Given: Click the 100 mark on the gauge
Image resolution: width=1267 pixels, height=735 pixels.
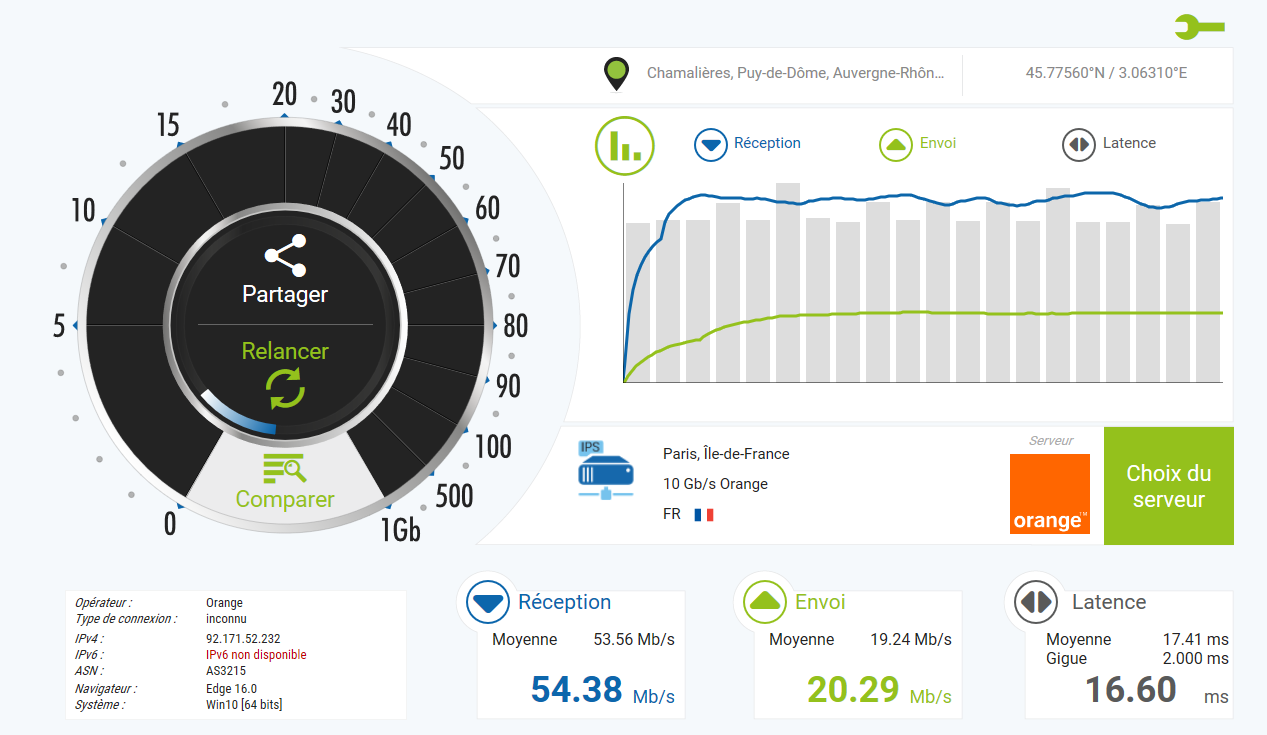Looking at the screenshot, I should [x=493, y=446].
